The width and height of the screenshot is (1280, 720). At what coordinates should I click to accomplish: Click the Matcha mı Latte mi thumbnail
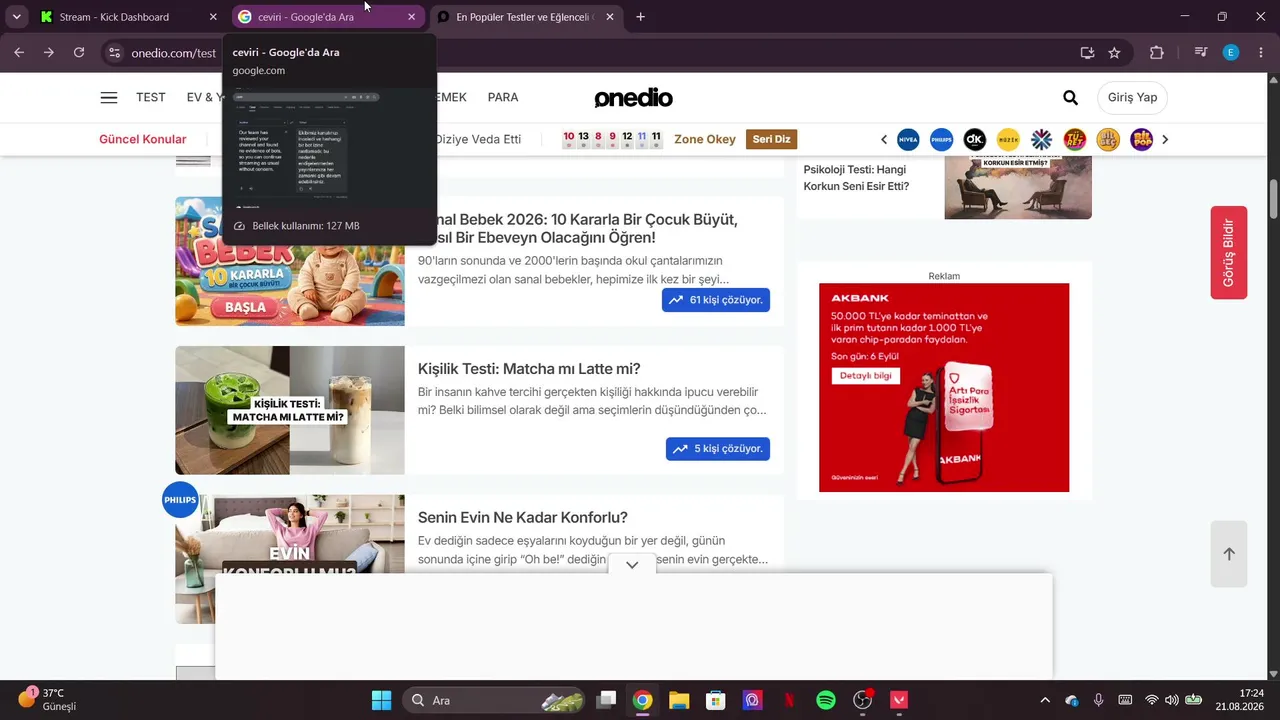click(x=290, y=410)
